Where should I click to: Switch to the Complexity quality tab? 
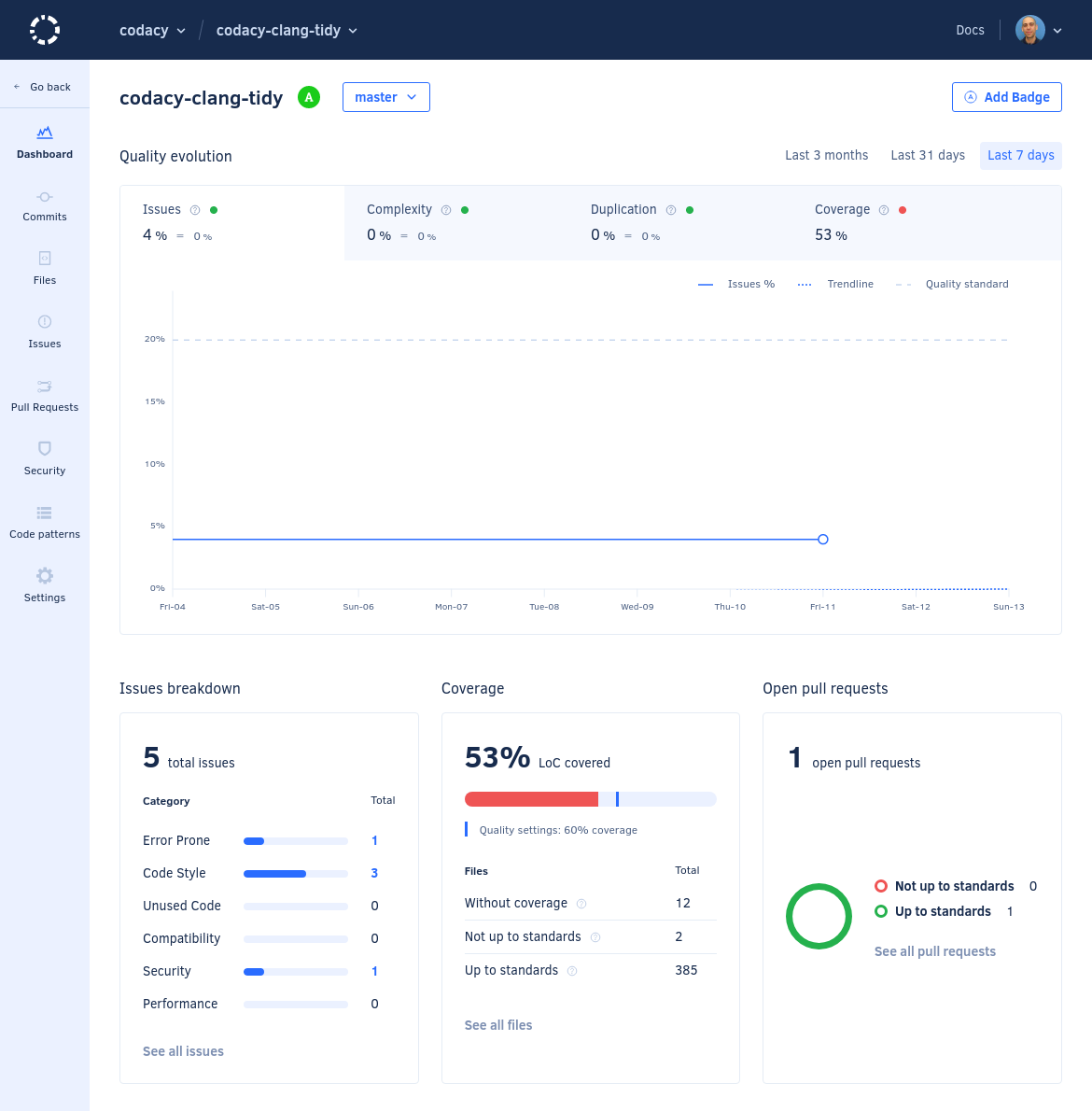point(456,223)
